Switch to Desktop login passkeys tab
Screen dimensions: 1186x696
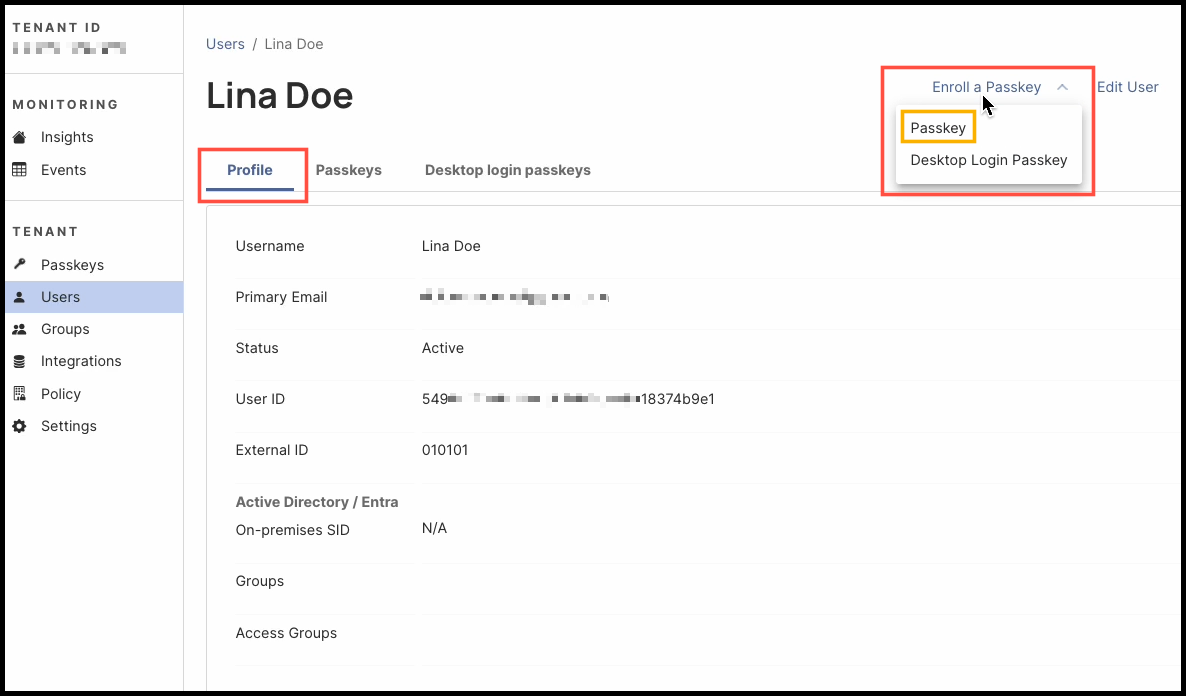click(x=507, y=170)
